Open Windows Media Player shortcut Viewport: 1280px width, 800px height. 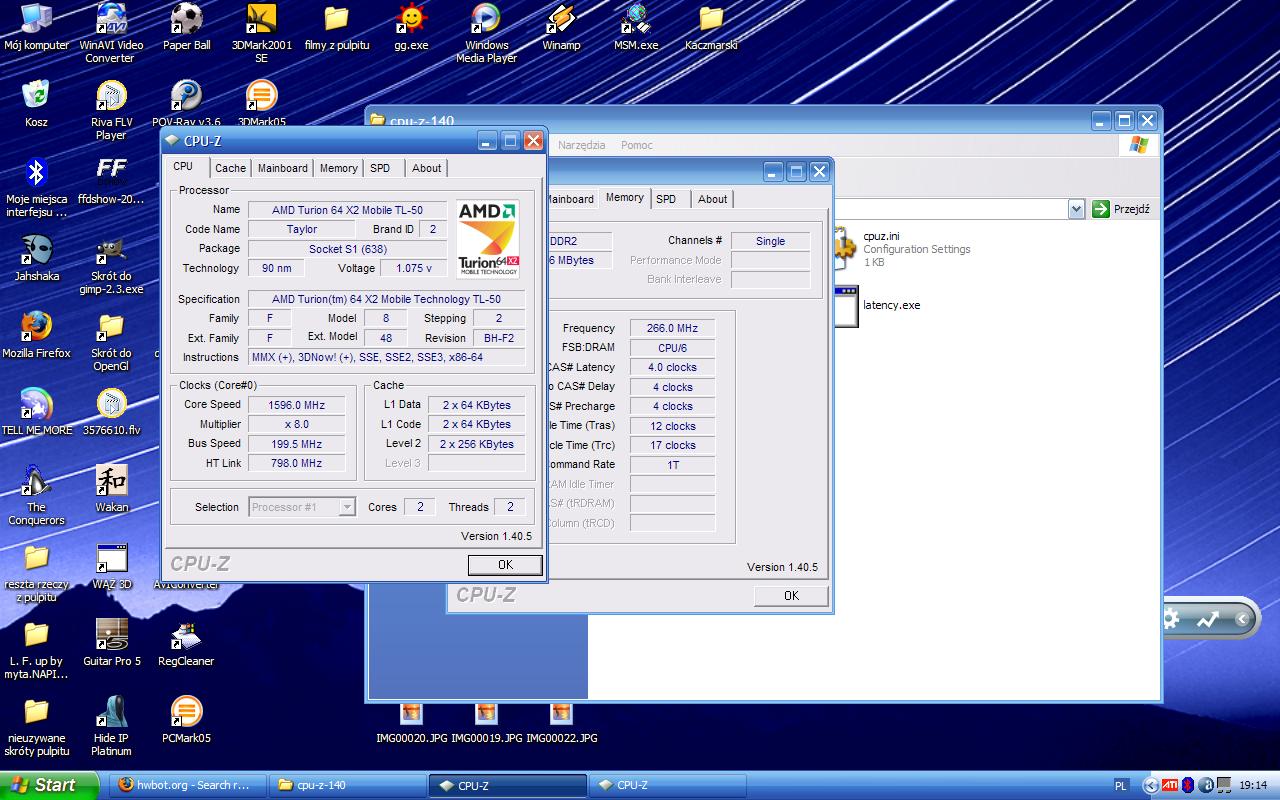486,33
